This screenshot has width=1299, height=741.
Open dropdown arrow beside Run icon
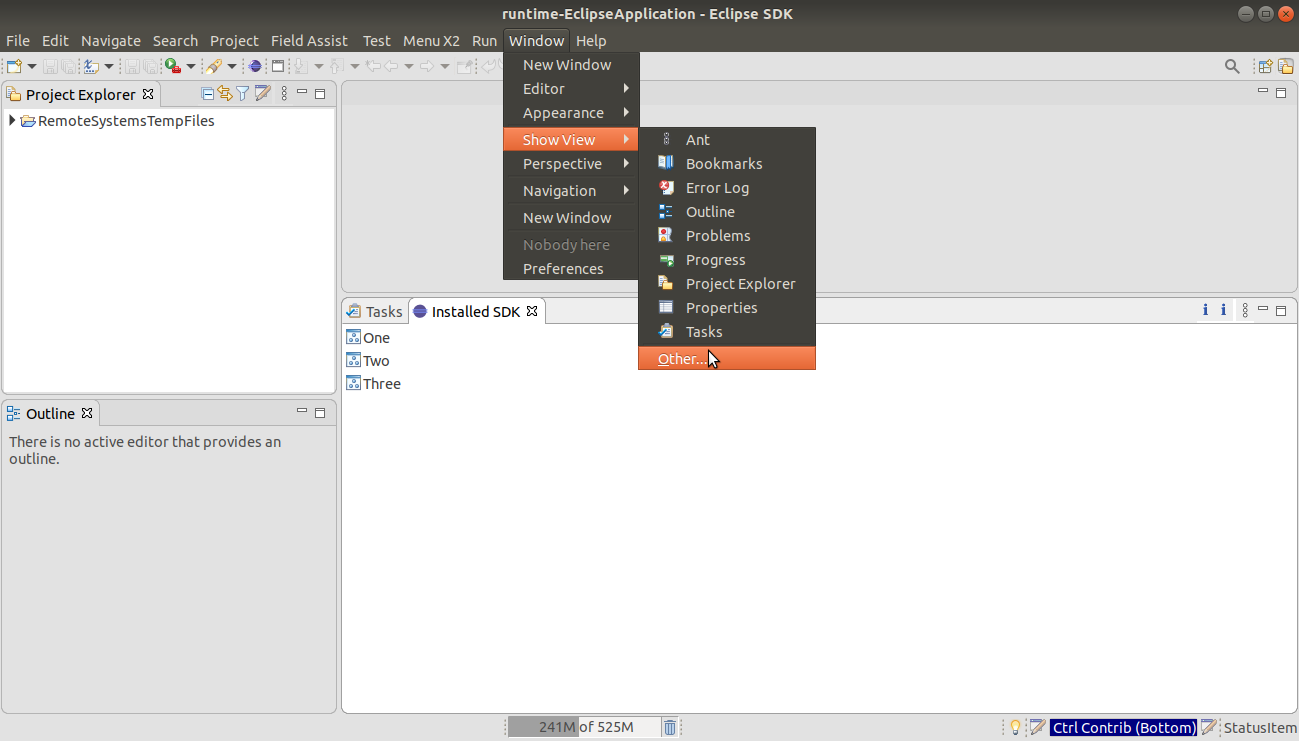pos(191,66)
